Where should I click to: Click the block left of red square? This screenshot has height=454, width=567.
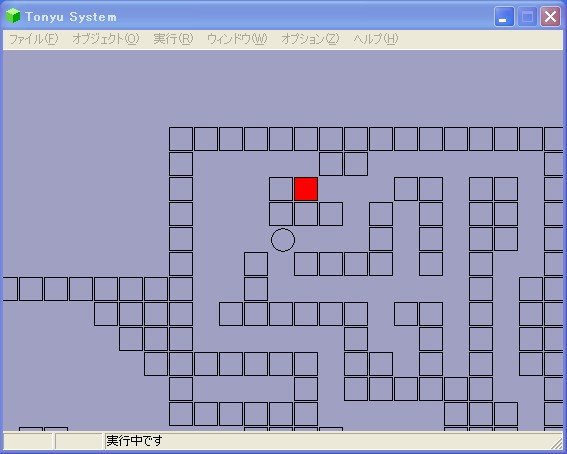coord(281,189)
